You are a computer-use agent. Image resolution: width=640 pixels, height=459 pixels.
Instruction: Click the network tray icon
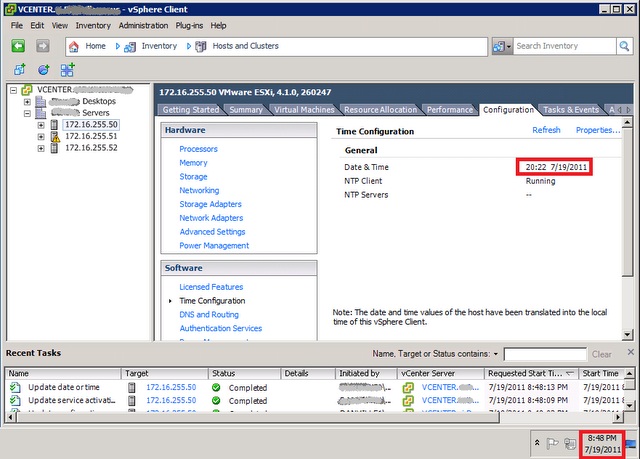(570, 443)
